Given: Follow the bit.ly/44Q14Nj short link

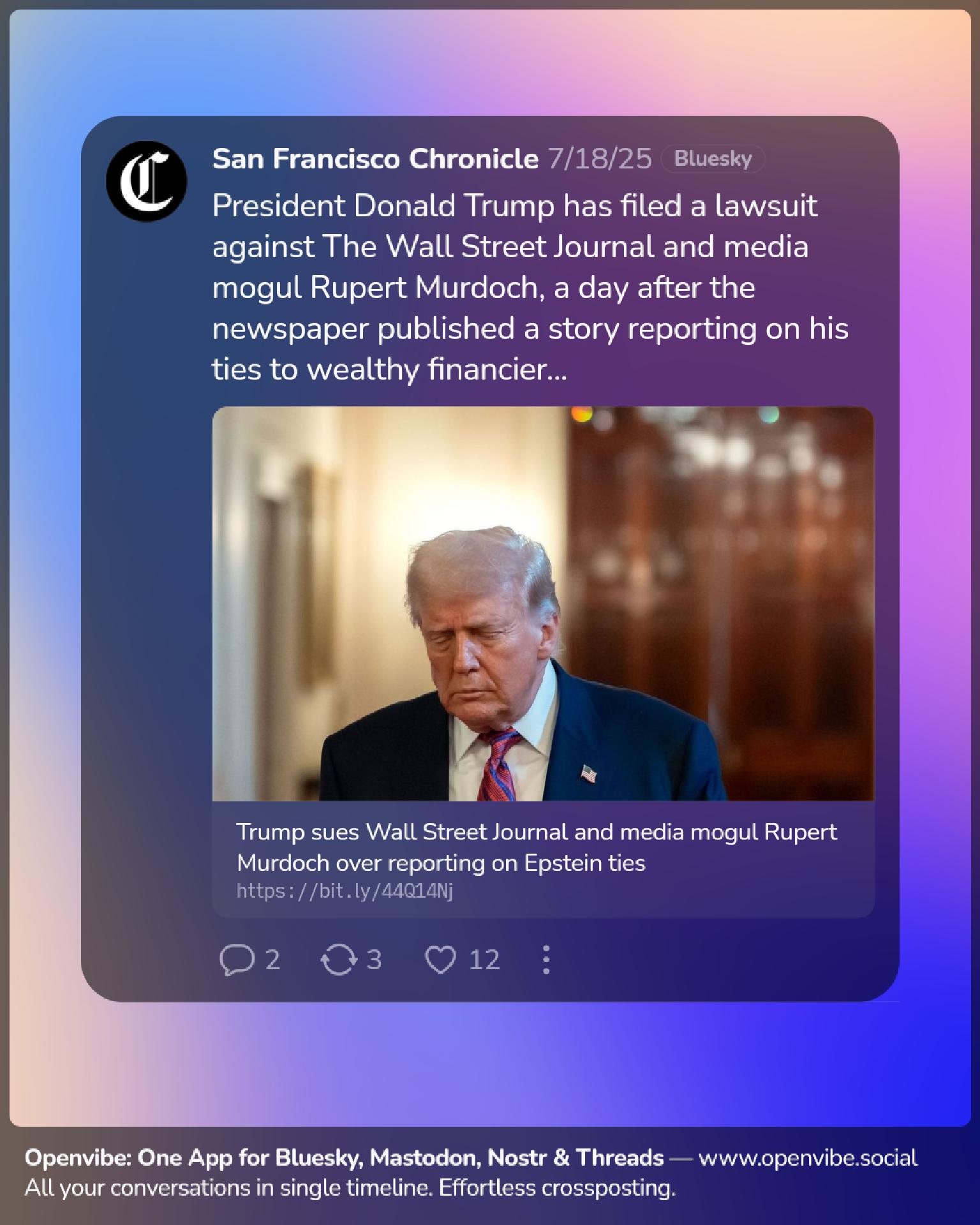Looking at the screenshot, I should [x=345, y=891].
